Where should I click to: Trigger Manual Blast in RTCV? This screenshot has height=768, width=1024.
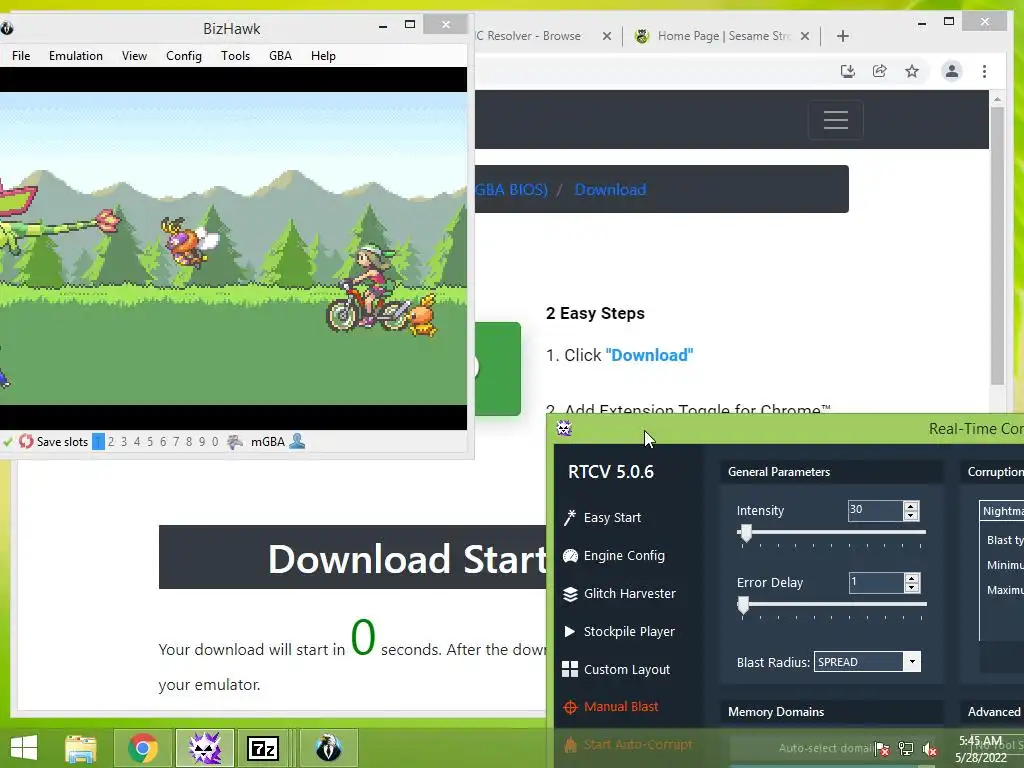[x=611, y=707]
